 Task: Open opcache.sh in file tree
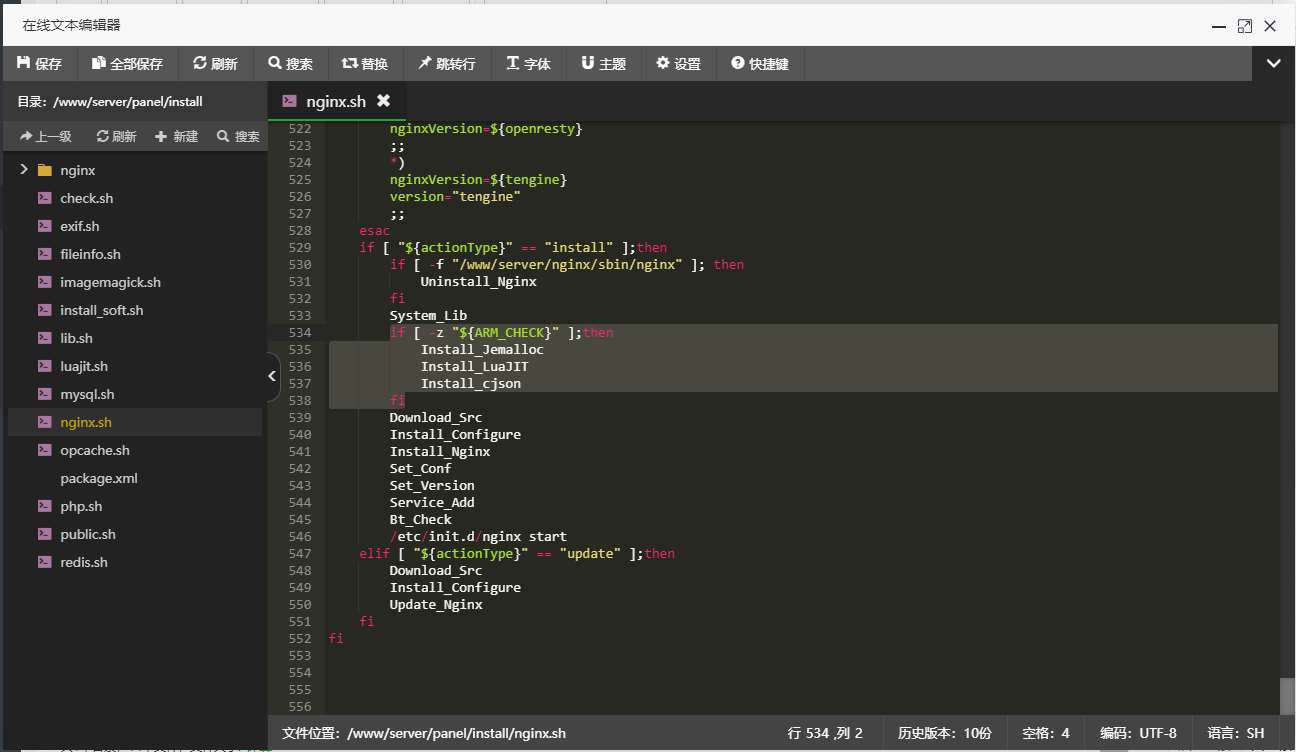click(95, 450)
